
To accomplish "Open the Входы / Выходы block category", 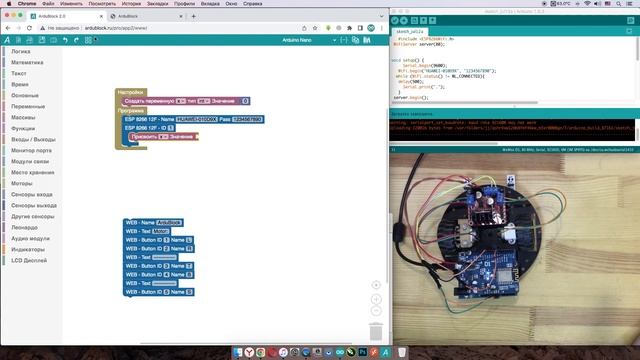I will point(33,140).
